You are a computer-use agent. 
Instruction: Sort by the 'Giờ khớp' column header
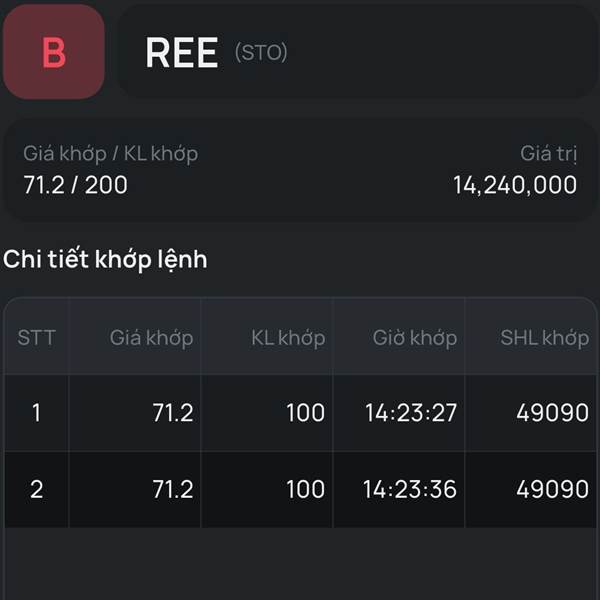414,337
